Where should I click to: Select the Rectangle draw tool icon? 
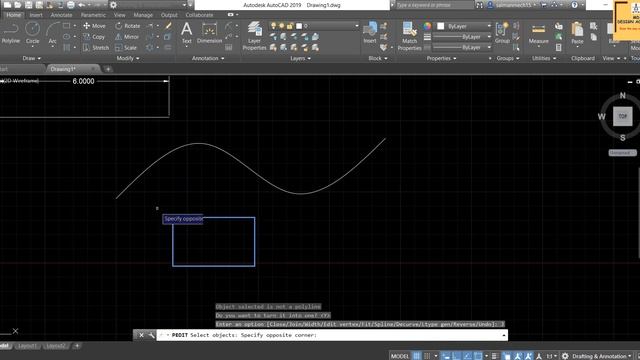tap(67, 26)
